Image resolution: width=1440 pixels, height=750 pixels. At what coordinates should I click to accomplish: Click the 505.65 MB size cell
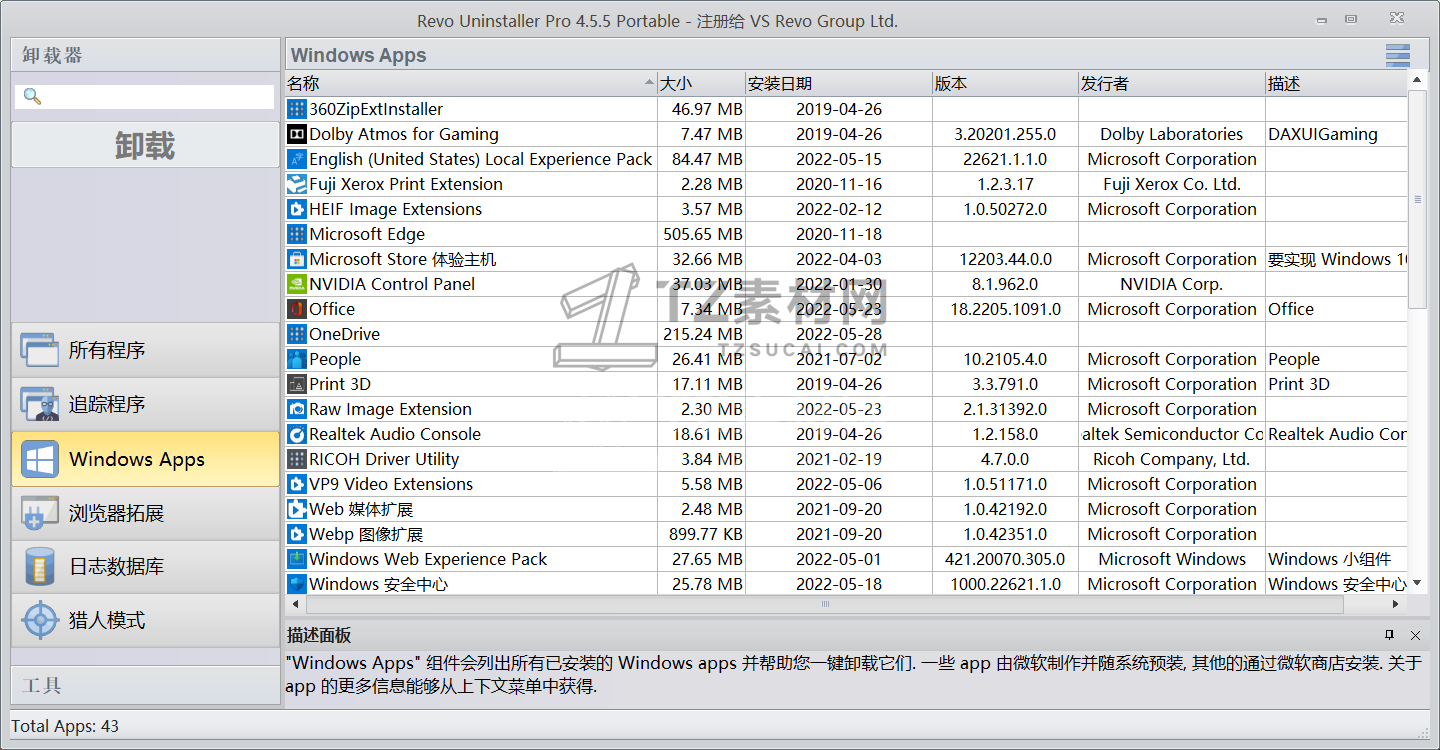point(703,234)
